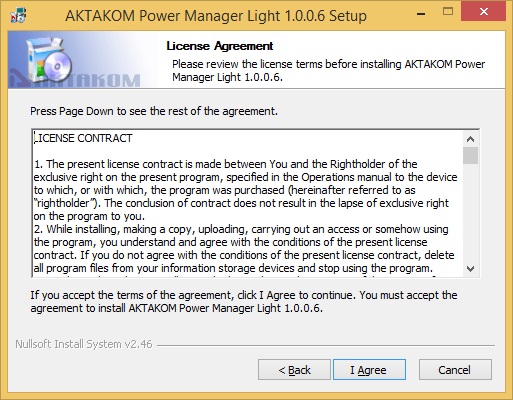Click the AKTAKOM watermark logo in the header
Screen dimensions: 513x400
coord(75,80)
